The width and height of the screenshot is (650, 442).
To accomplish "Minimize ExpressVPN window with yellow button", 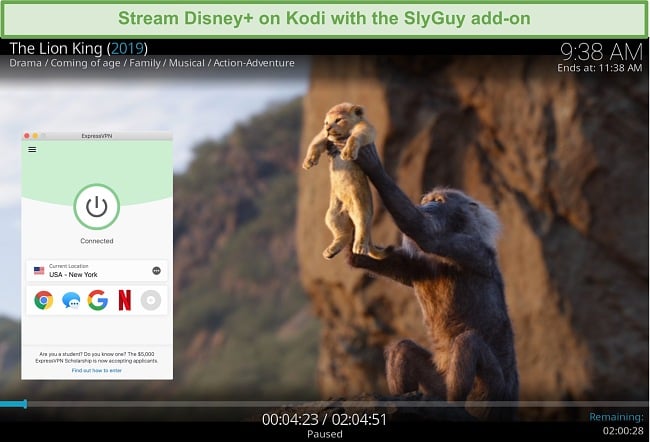I will pyautogui.click(x=35, y=136).
